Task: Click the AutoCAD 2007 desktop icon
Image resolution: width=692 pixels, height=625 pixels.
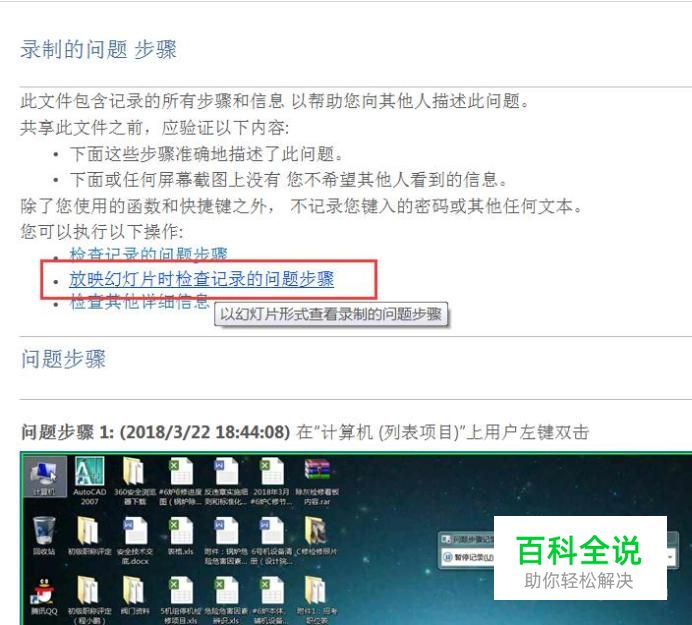Action: (x=90, y=481)
